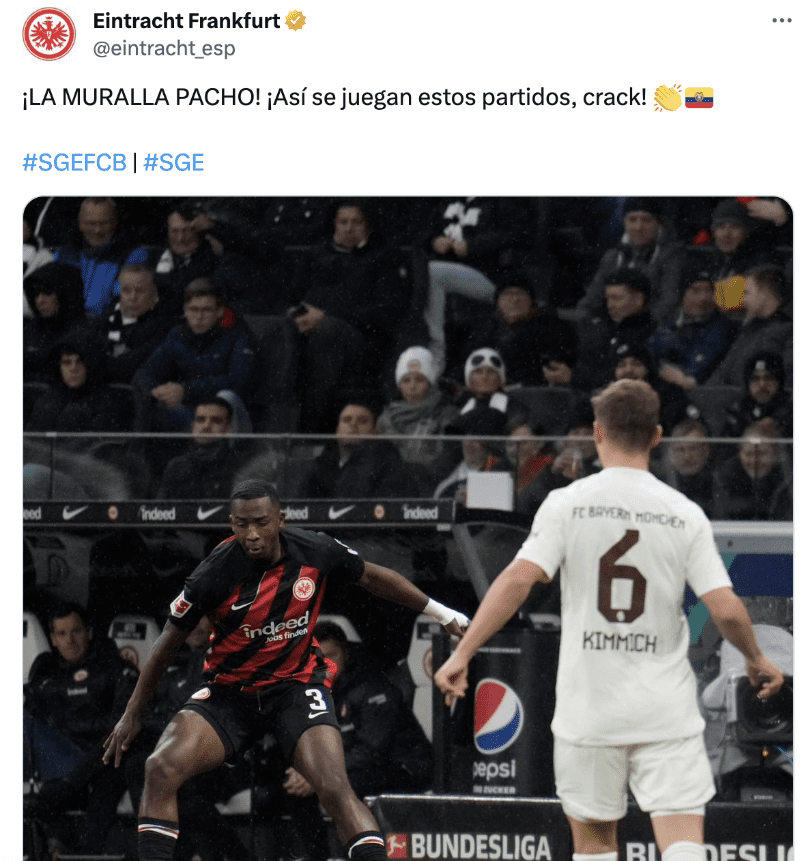This screenshot has width=800, height=861.
Task: Click the Eintracht Frankfurt display name
Action: click(186, 21)
